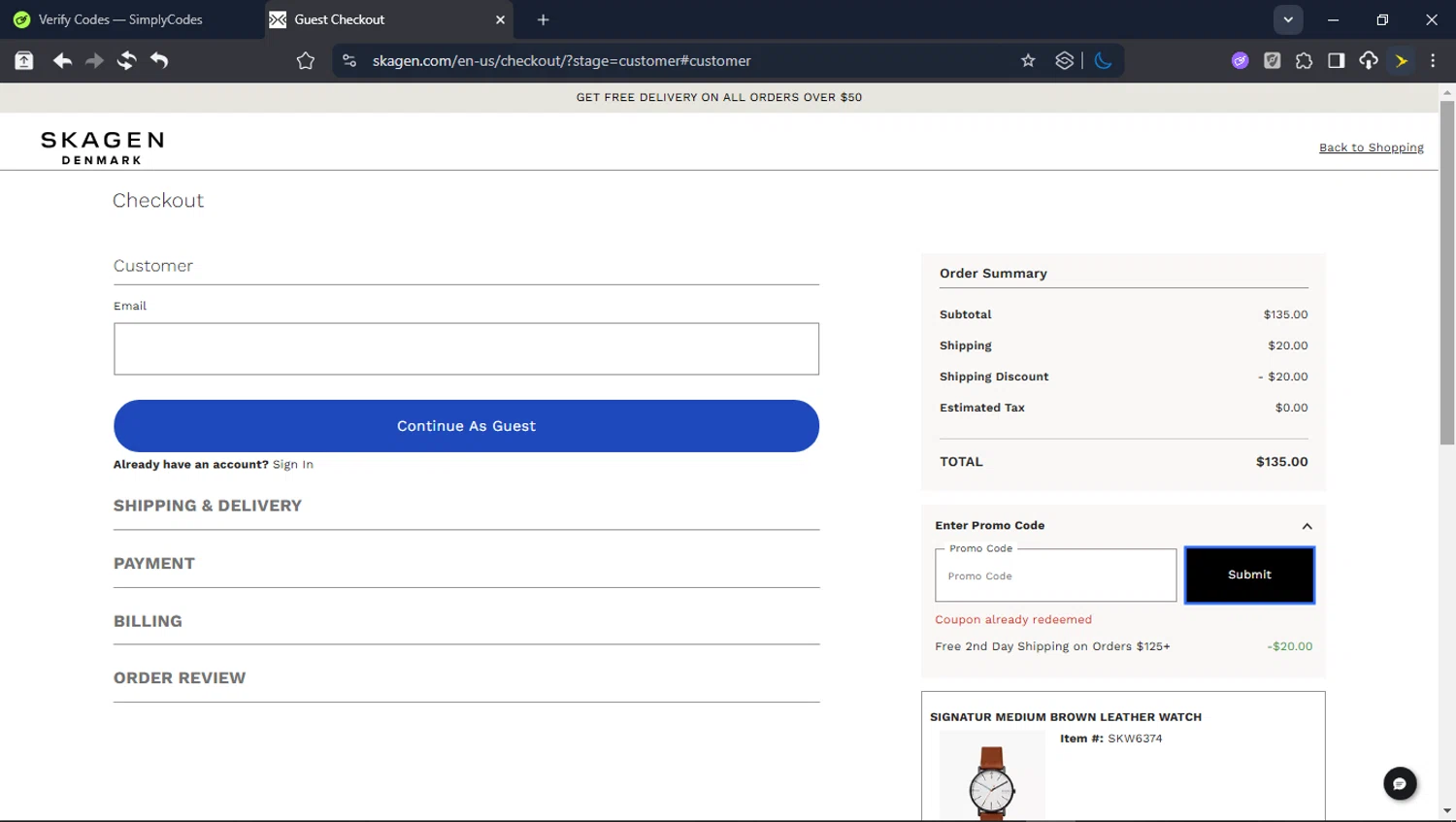
Task: Click Back to Shopping link
Action: click(1371, 148)
